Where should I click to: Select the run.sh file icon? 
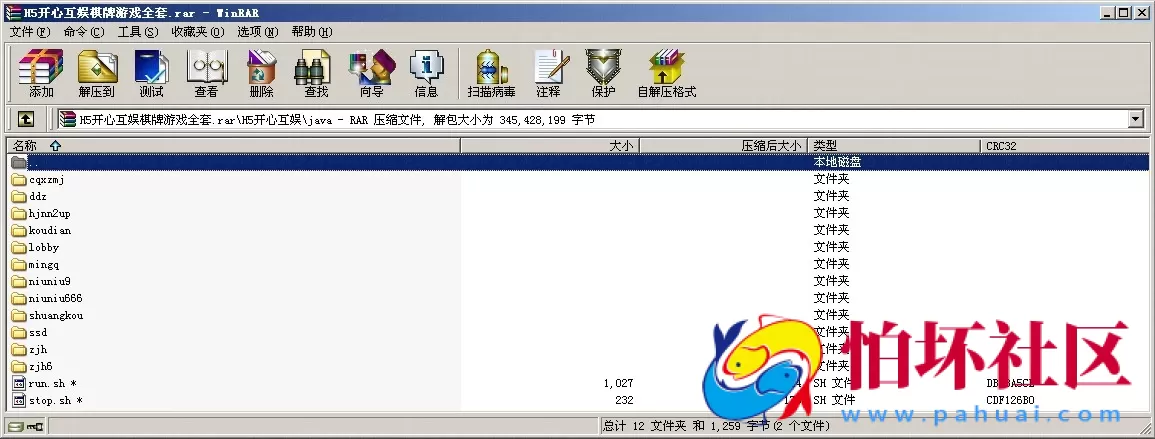[x=19, y=383]
